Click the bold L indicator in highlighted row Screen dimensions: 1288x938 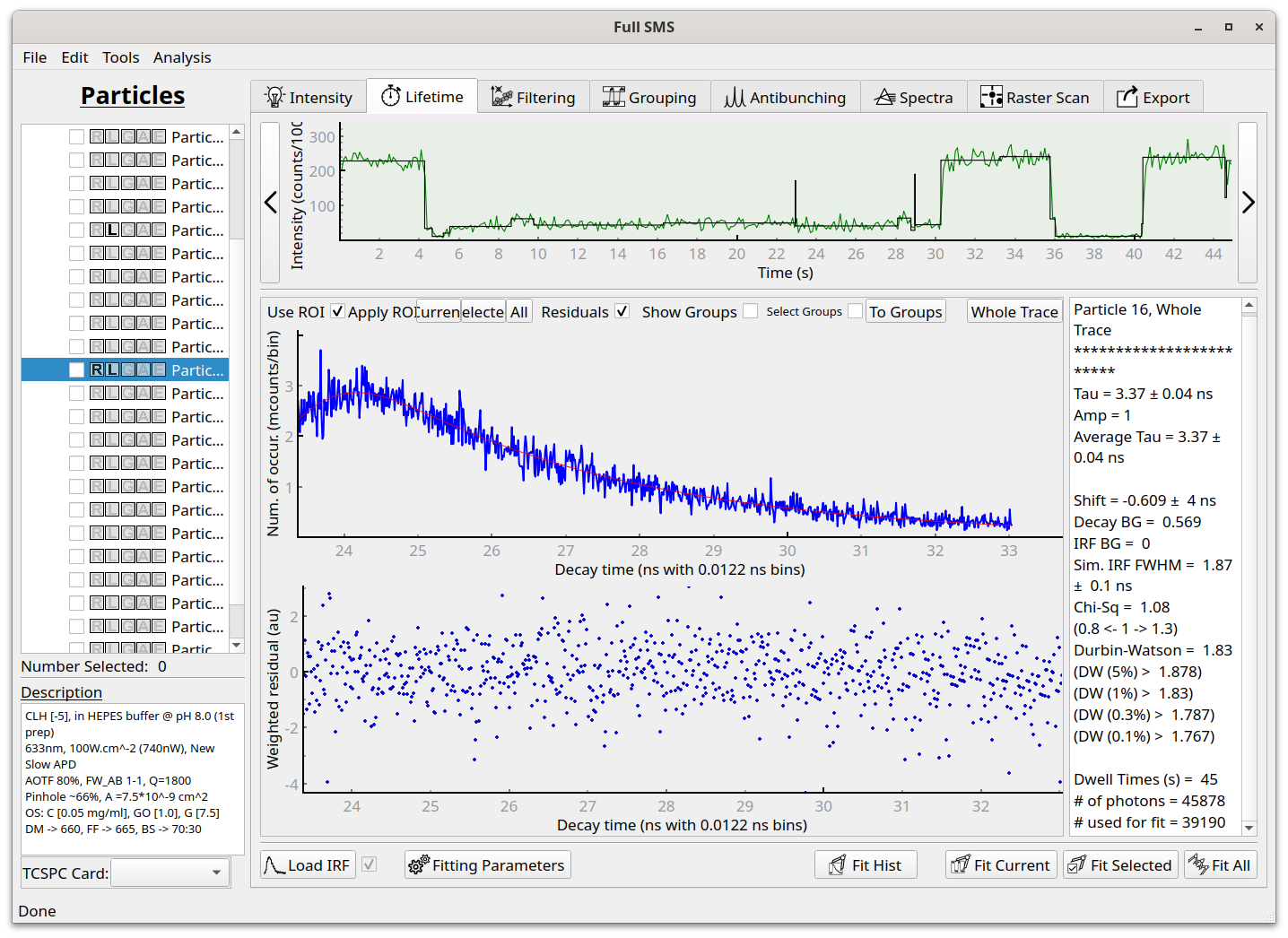coord(112,369)
